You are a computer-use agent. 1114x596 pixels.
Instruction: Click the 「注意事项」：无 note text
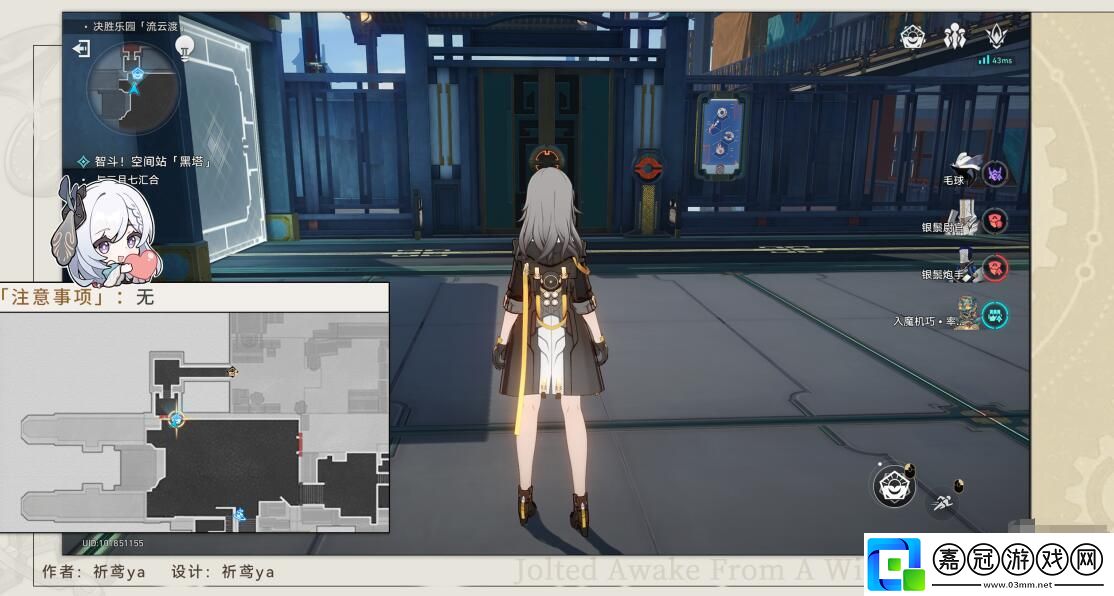coord(77,296)
